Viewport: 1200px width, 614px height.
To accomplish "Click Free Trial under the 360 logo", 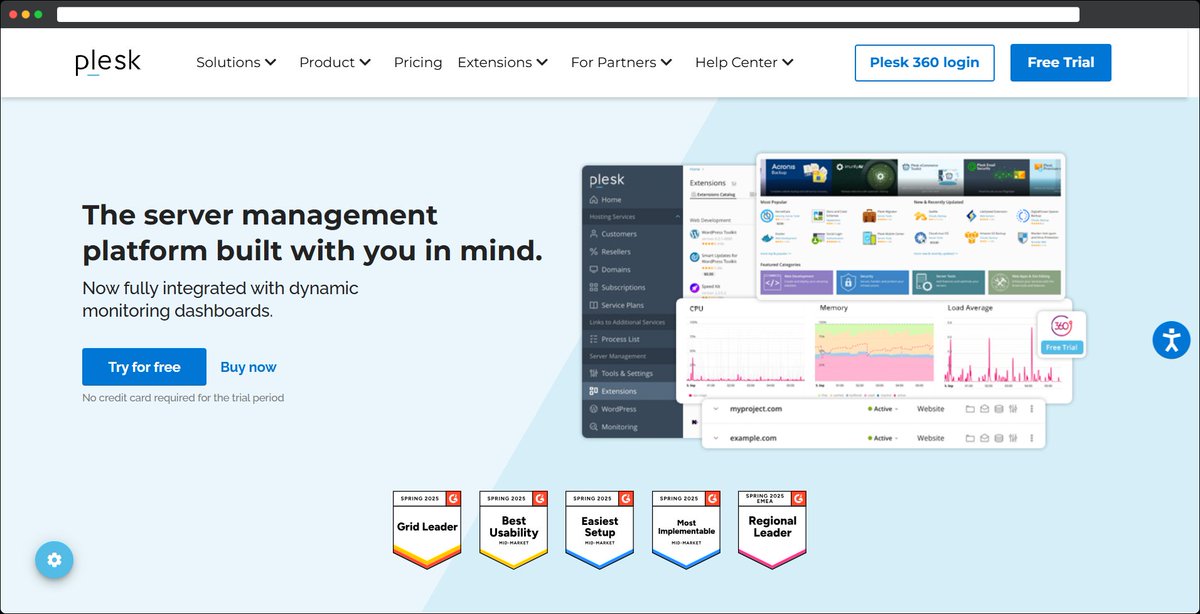I will pyautogui.click(x=1061, y=348).
